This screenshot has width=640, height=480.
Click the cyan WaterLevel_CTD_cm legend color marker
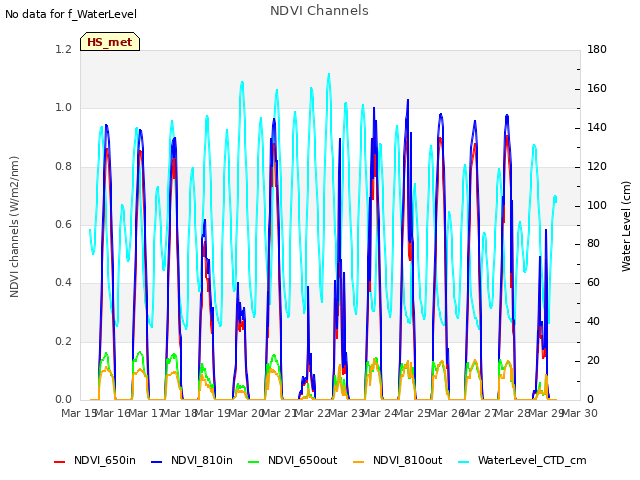tap(464, 462)
